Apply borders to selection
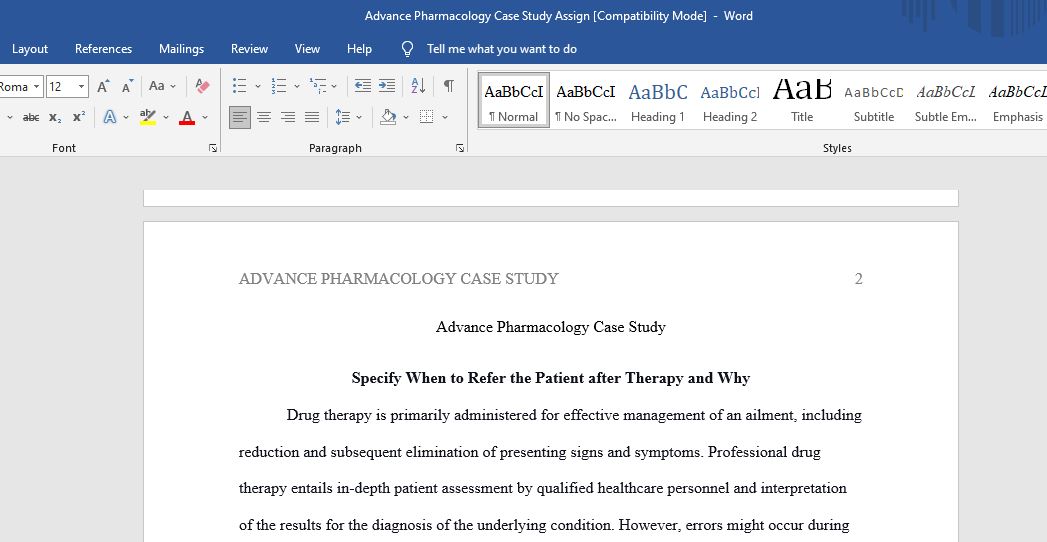The image size is (1047, 542). pos(426,117)
